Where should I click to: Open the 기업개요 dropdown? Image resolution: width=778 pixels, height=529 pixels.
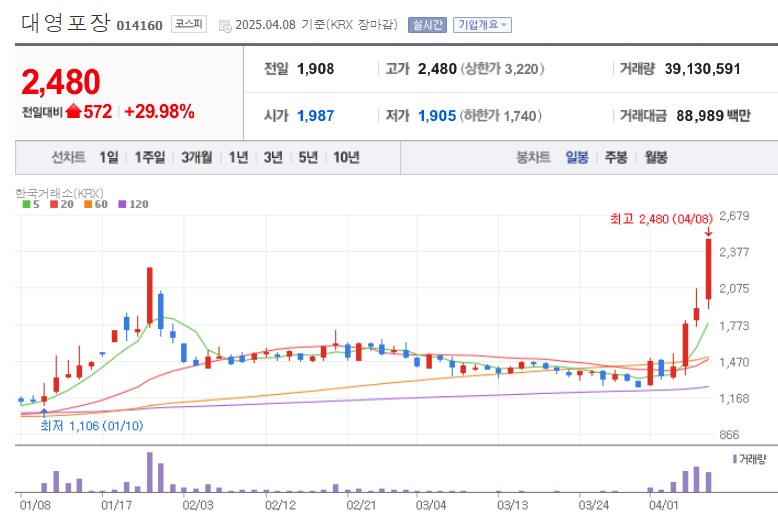point(482,25)
